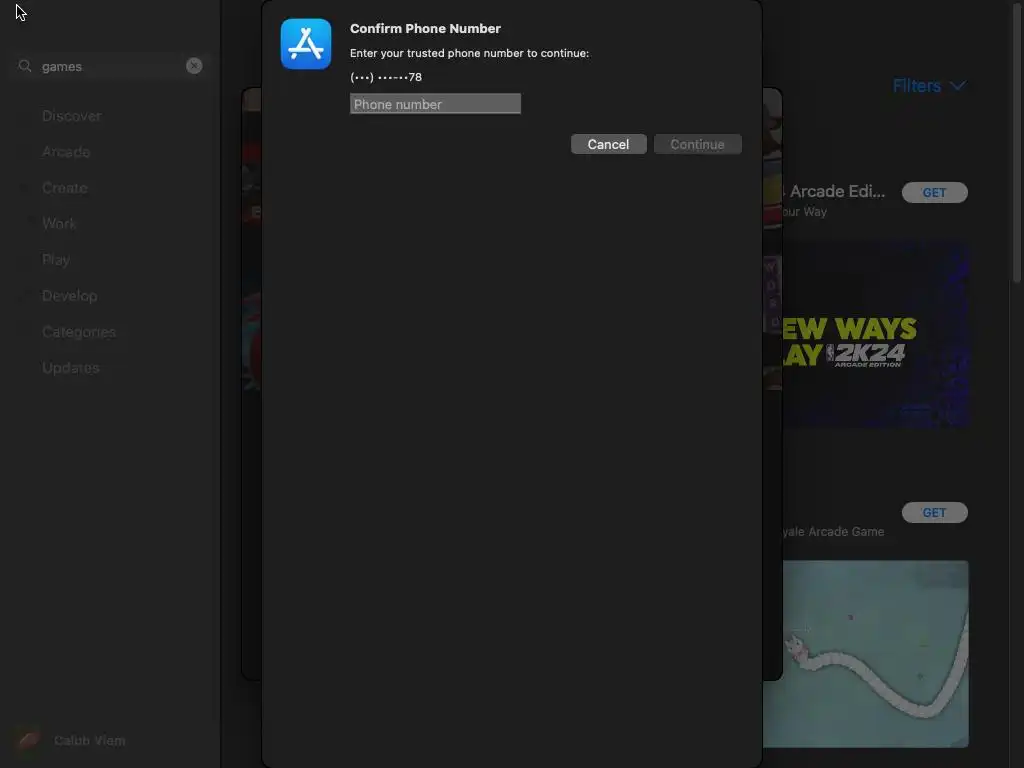The width and height of the screenshot is (1024, 768).
Task: Select Create in the sidebar
Action: click(x=65, y=188)
